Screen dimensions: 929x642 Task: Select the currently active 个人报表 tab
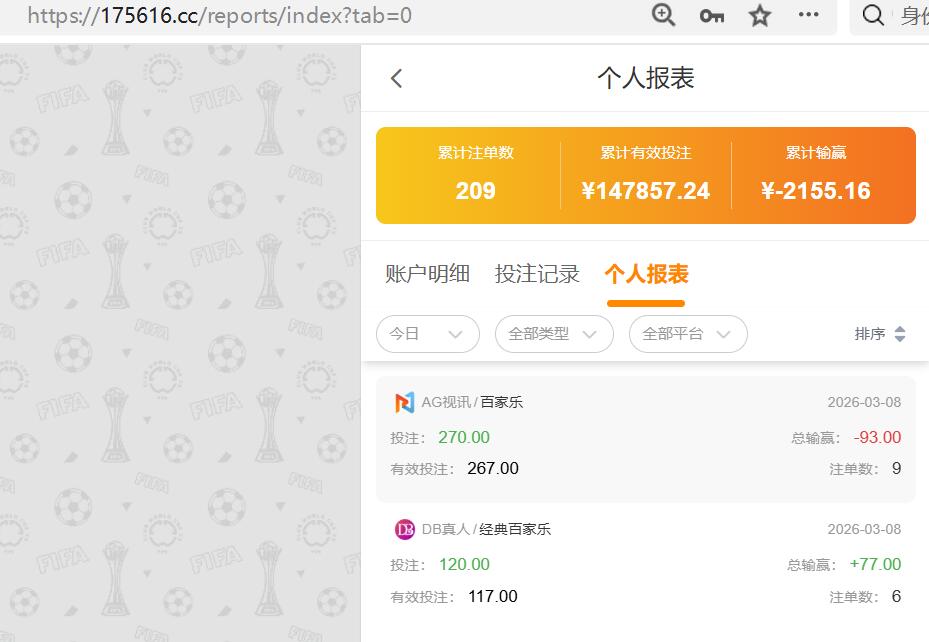tap(645, 273)
